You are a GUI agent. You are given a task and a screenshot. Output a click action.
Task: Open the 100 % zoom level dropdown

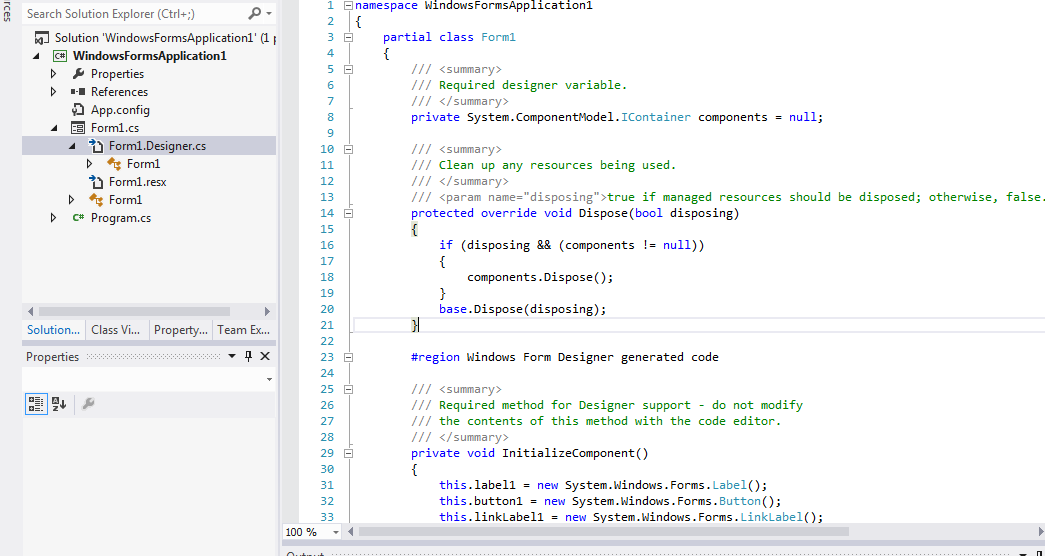click(x=335, y=532)
